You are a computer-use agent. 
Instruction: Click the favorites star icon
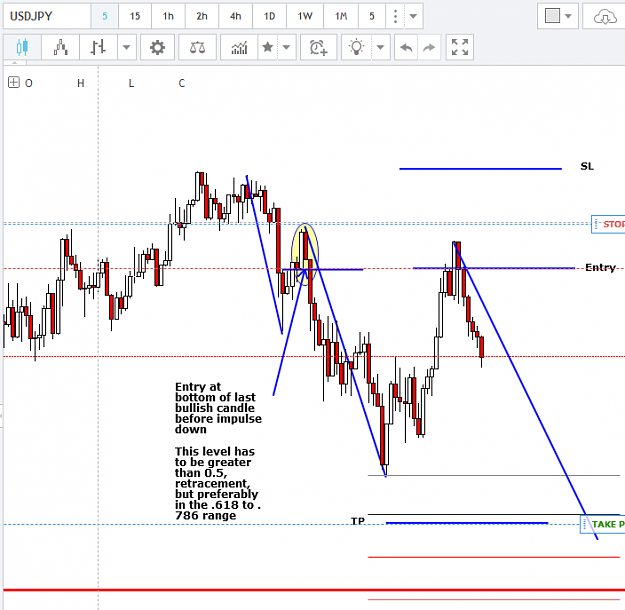(x=268, y=47)
